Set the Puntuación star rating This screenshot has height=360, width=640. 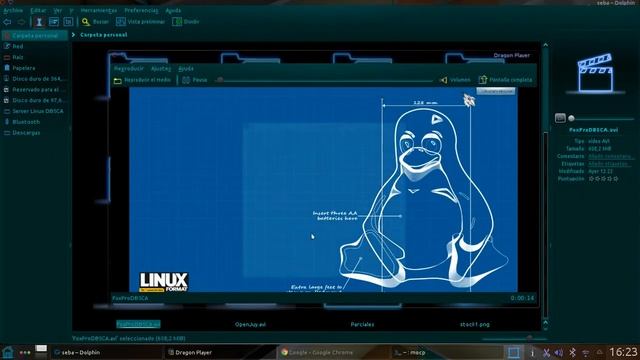(x=603, y=179)
